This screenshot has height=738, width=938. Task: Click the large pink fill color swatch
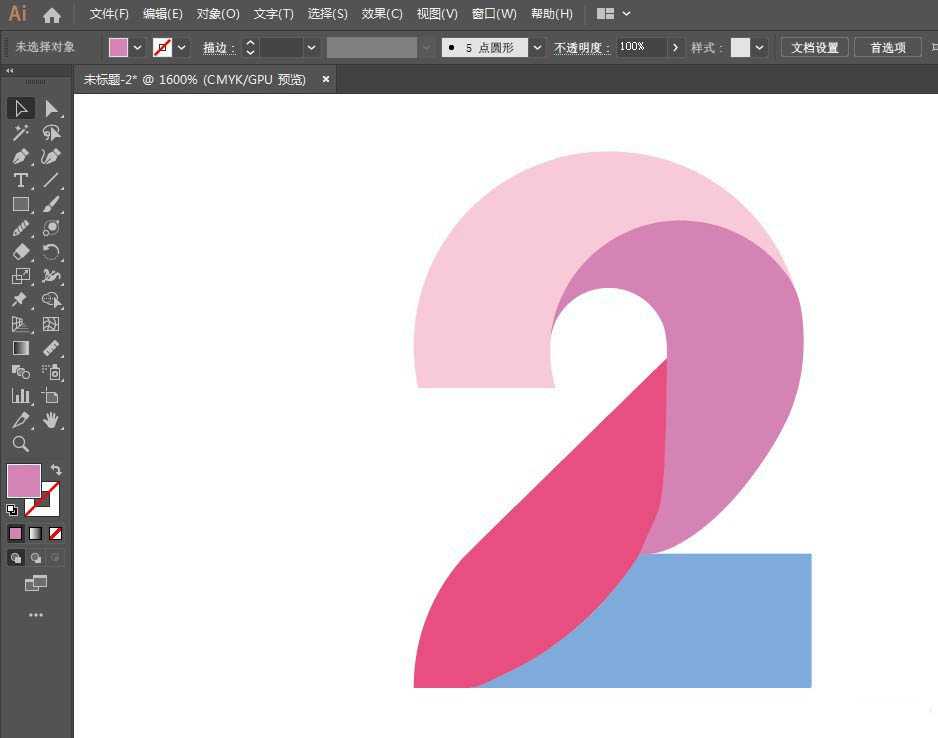(x=24, y=481)
